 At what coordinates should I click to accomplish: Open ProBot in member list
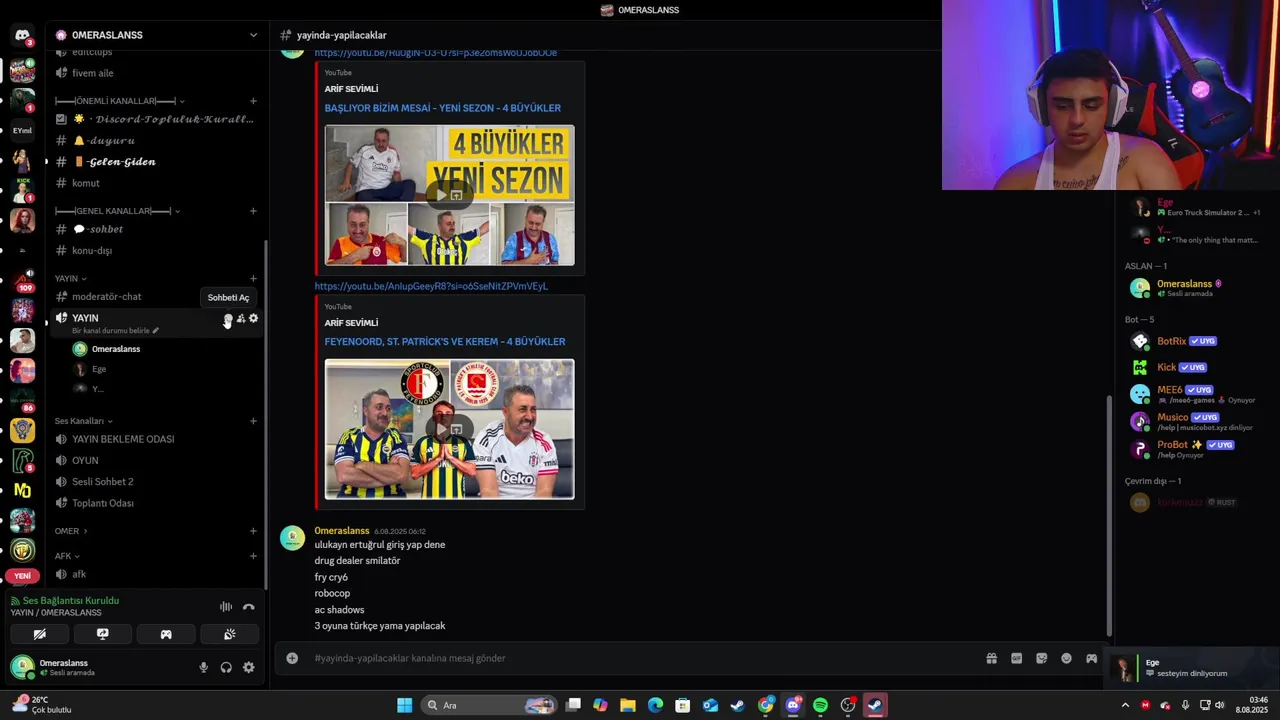(1190, 449)
